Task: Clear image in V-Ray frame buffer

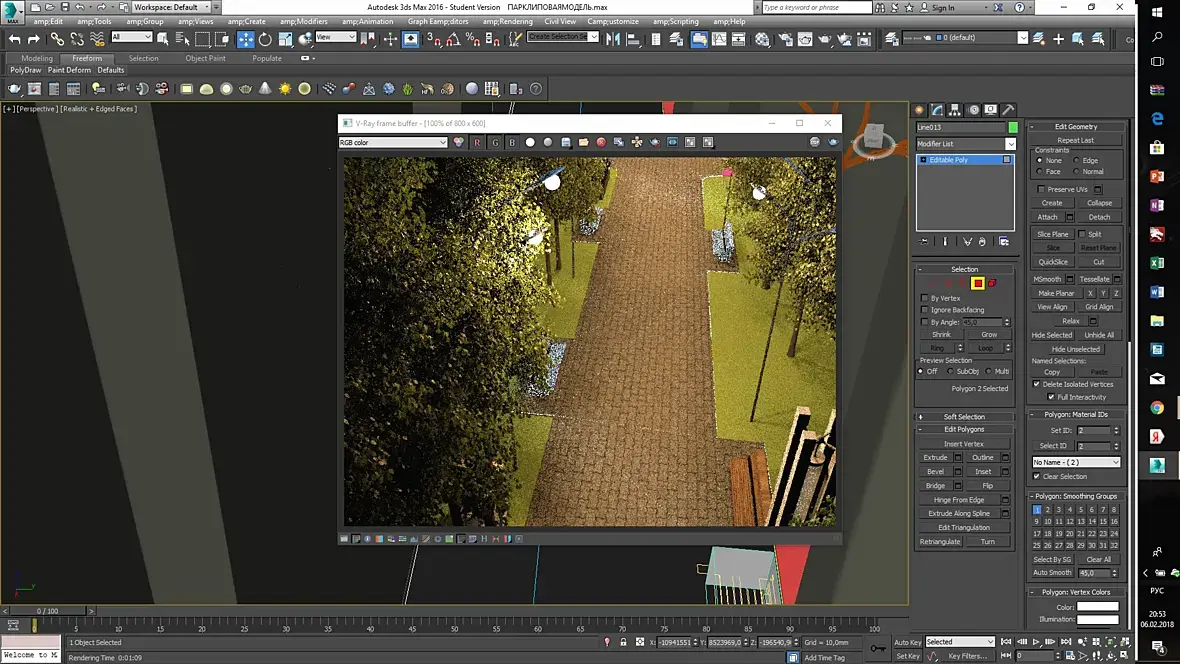Action: [x=601, y=142]
